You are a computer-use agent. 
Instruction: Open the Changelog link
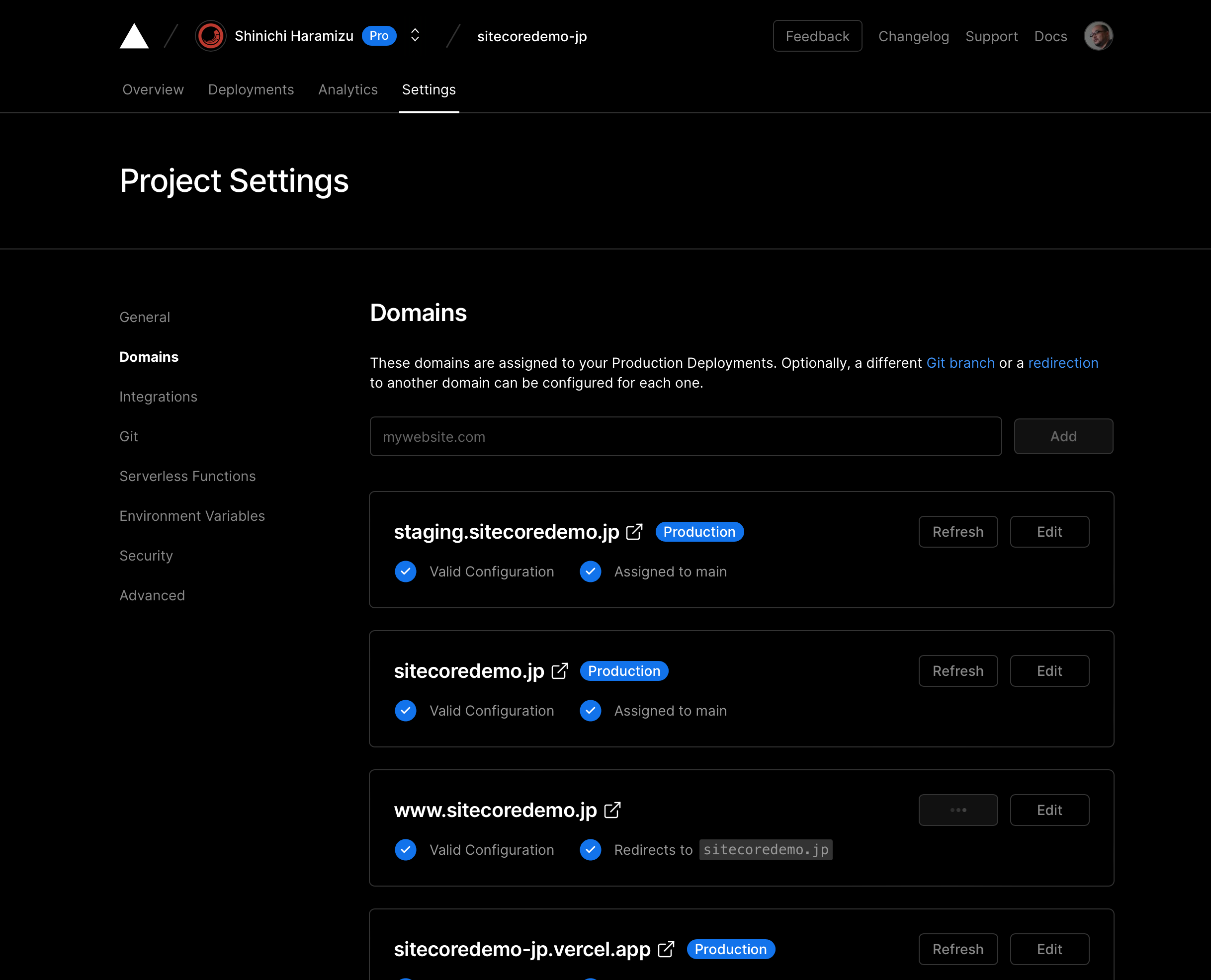[914, 36]
